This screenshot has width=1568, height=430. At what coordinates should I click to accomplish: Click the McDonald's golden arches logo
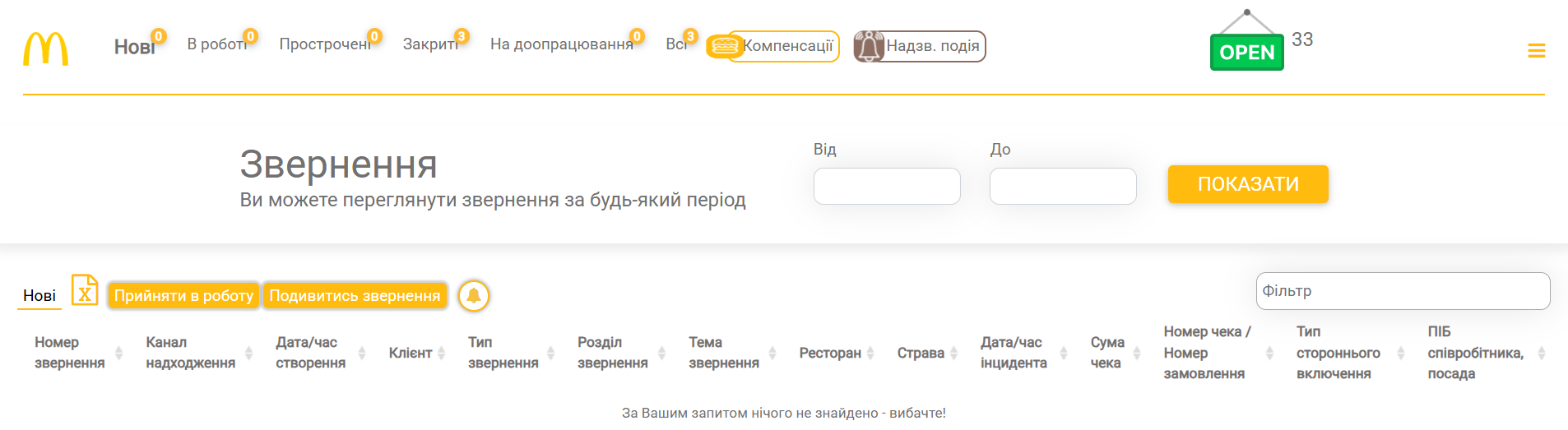[x=45, y=49]
